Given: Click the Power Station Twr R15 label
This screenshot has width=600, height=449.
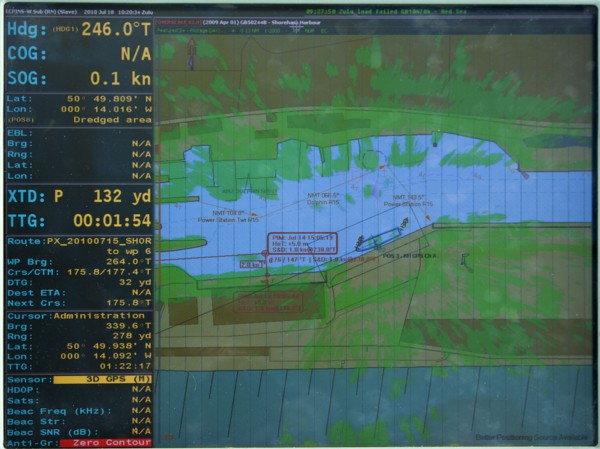Looking at the screenshot, I should click(x=228, y=219).
